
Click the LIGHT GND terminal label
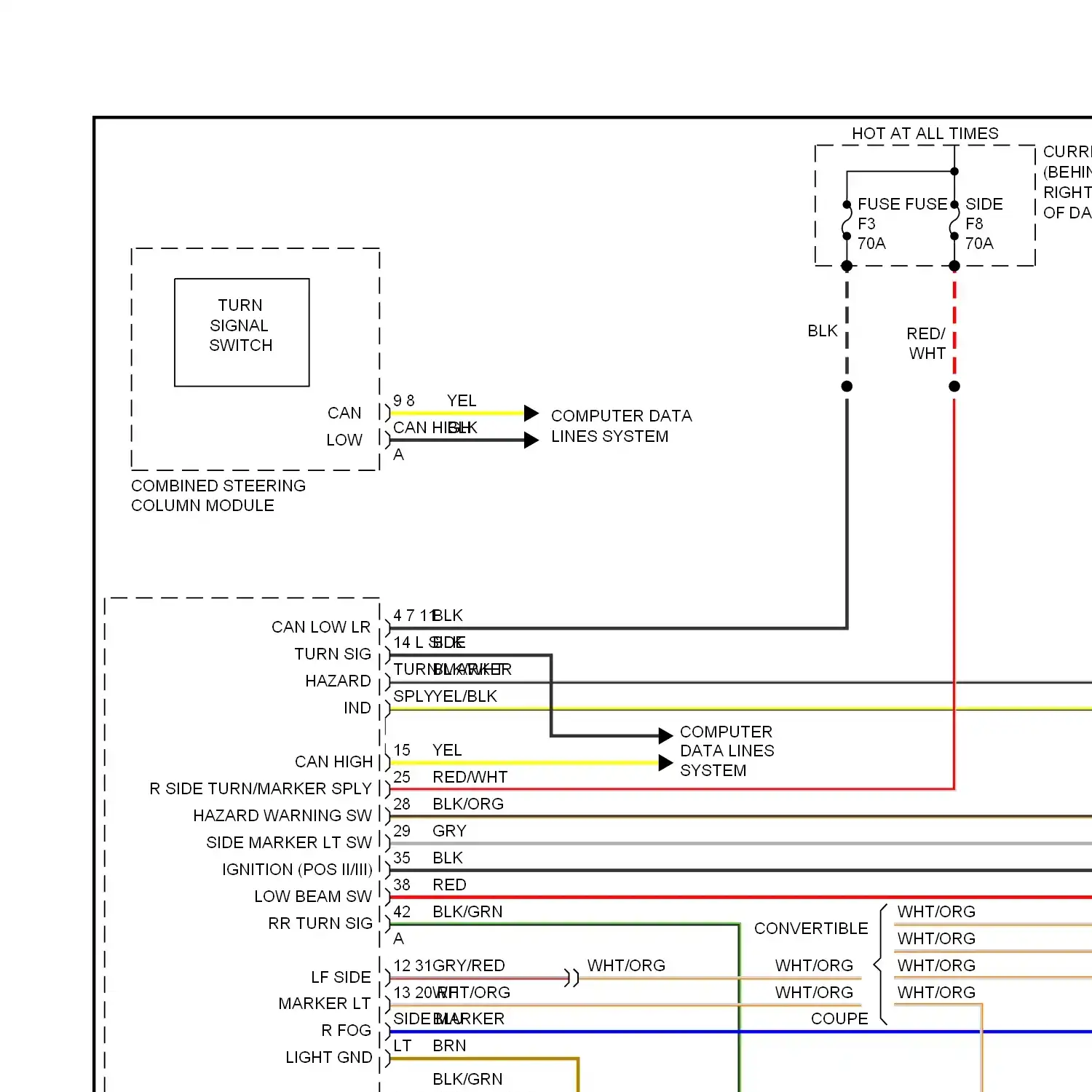(328, 1057)
